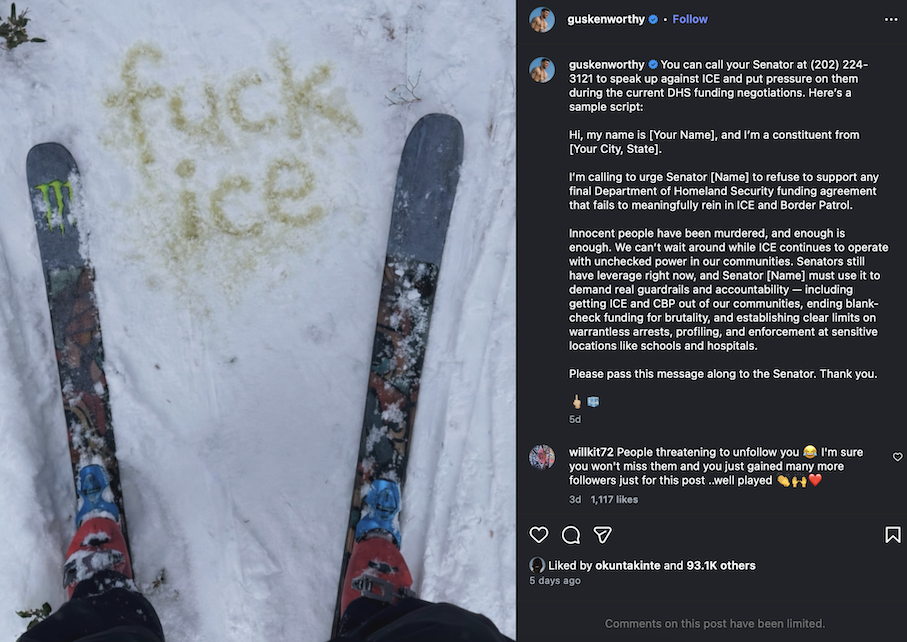Follow guskenworthy
This screenshot has height=642, width=907.
click(690, 19)
